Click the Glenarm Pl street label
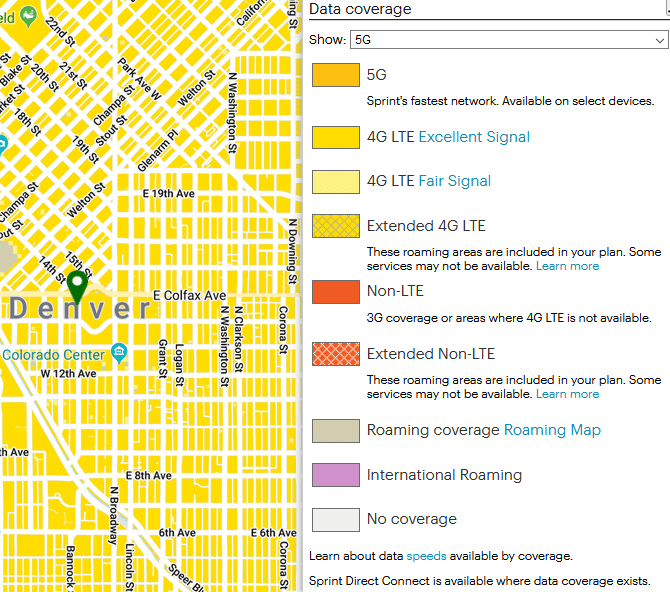The image size is (670, 592). (157, 150)
